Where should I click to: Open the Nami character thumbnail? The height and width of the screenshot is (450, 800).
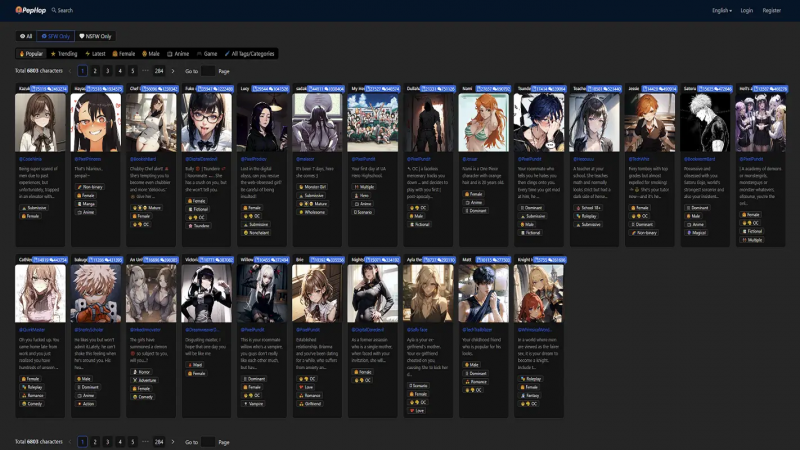[484, 122]
